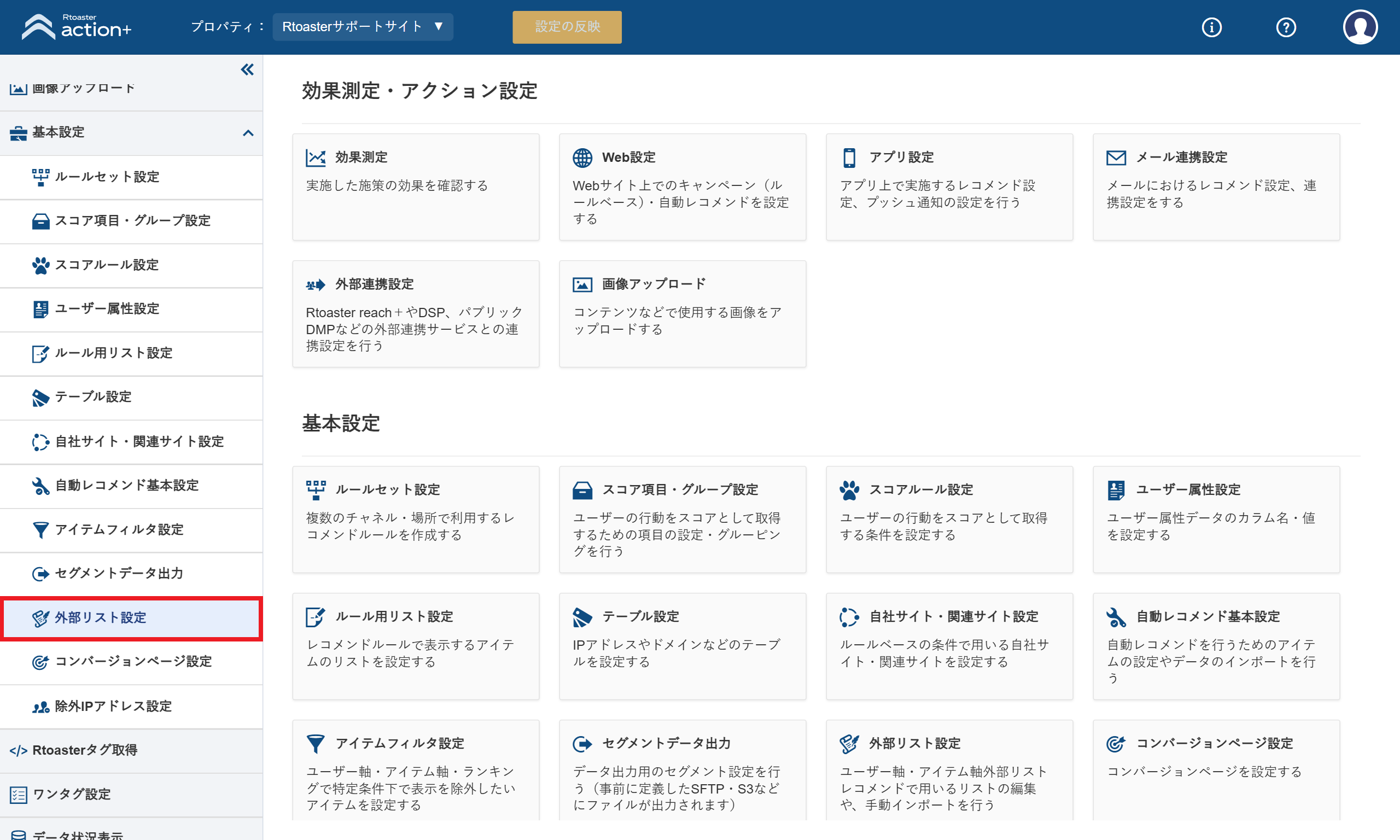Screen dimensions: 1400x840
Task: Click the arrow icon on 外部連携設定 card
Action: point(315,285)
